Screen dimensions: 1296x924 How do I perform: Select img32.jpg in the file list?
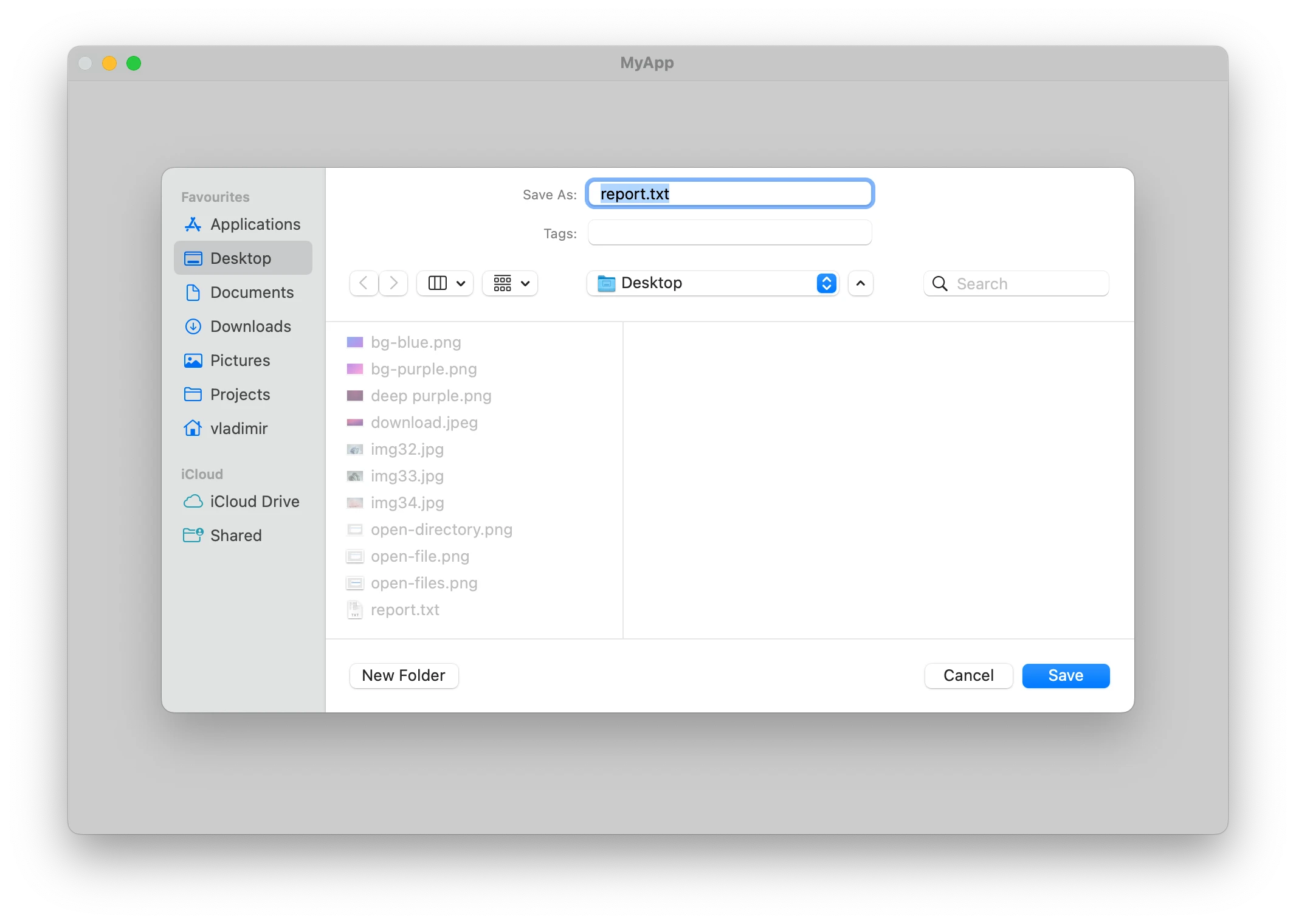[407, 449]
